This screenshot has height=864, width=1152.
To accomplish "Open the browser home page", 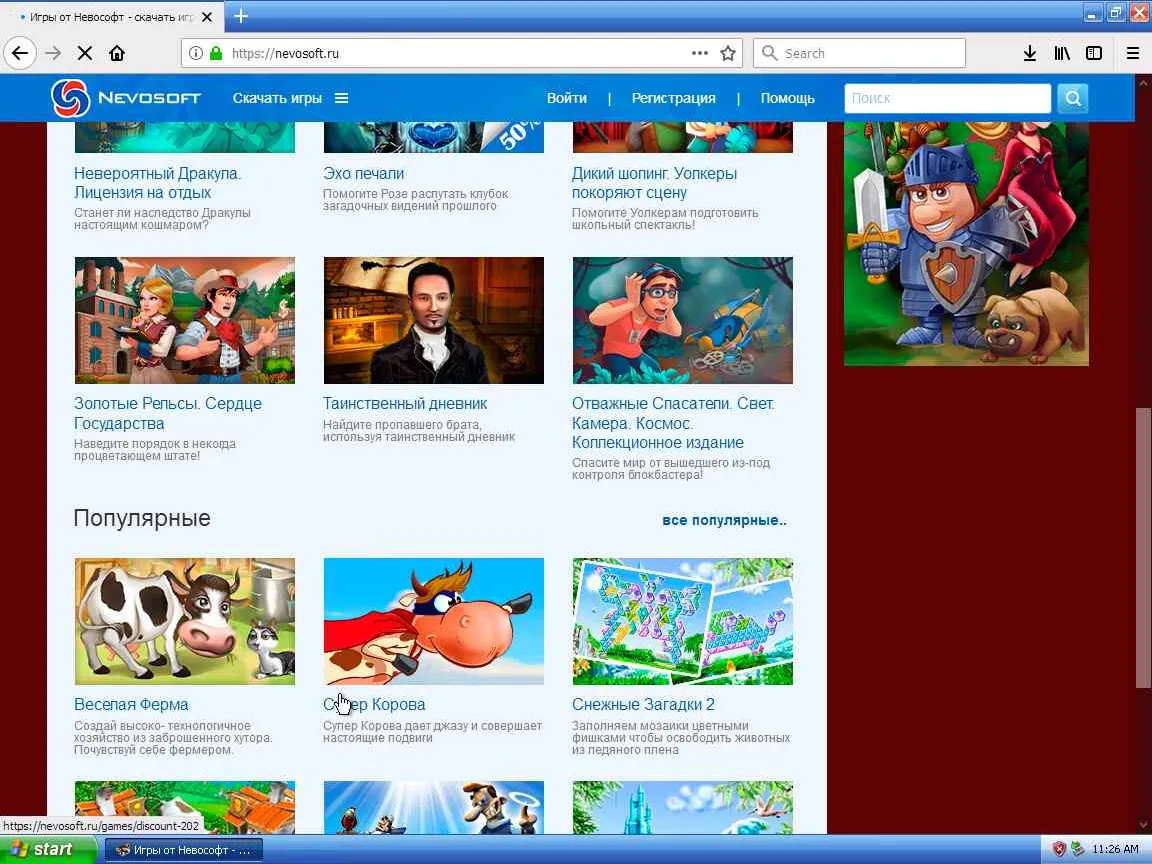I will click(117, 53).
